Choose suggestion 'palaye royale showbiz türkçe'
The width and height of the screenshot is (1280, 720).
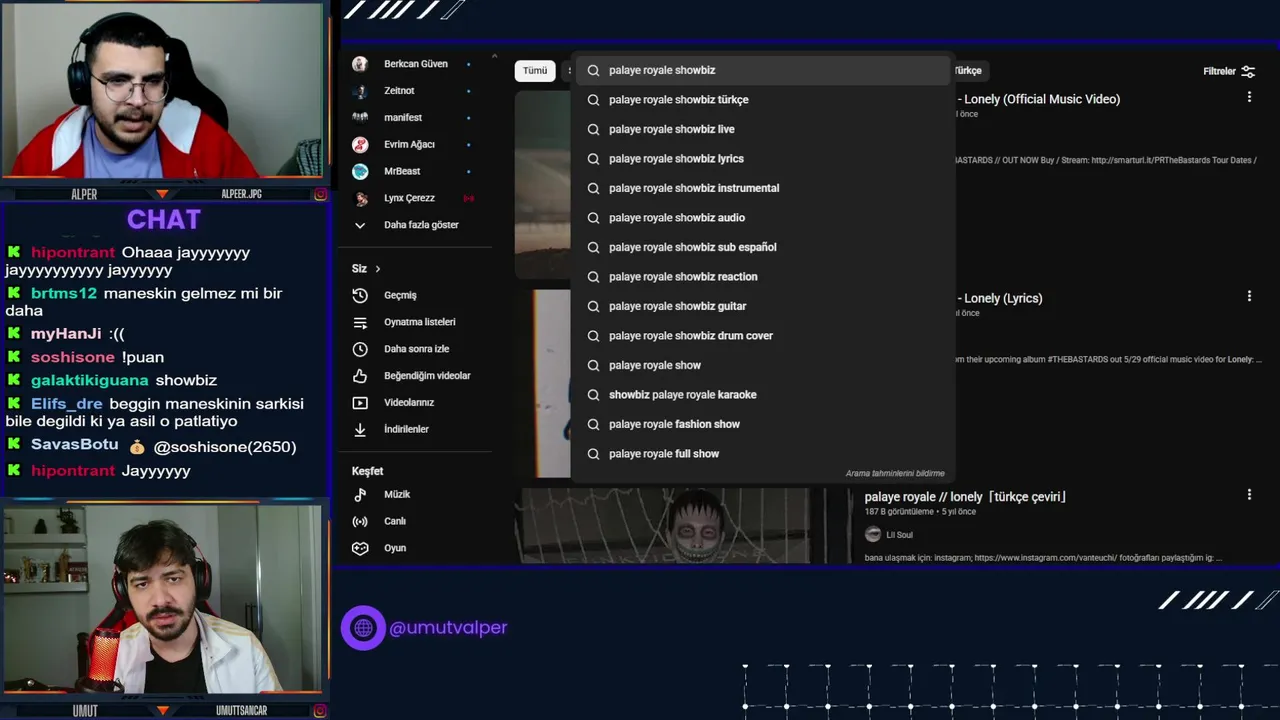(x=761, y=100)
